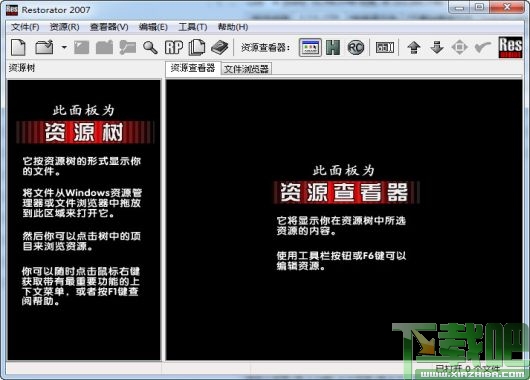
Task: Open the RP ResPatcher tool
Action: pyautogui.click(x=174, y=47)
